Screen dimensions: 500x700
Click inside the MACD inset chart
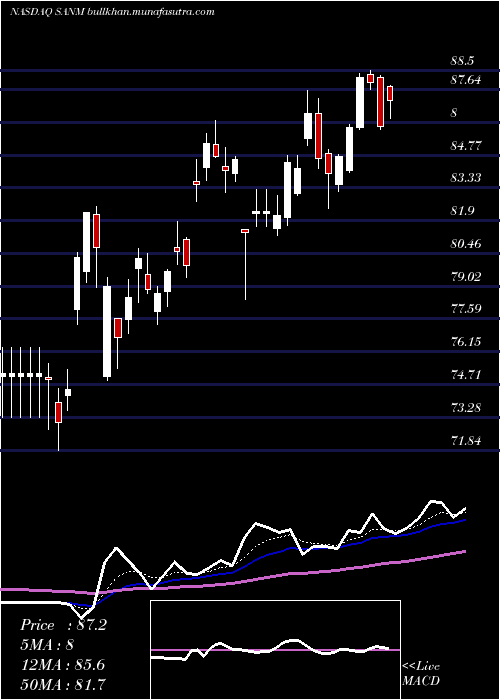tap(275, 650)
